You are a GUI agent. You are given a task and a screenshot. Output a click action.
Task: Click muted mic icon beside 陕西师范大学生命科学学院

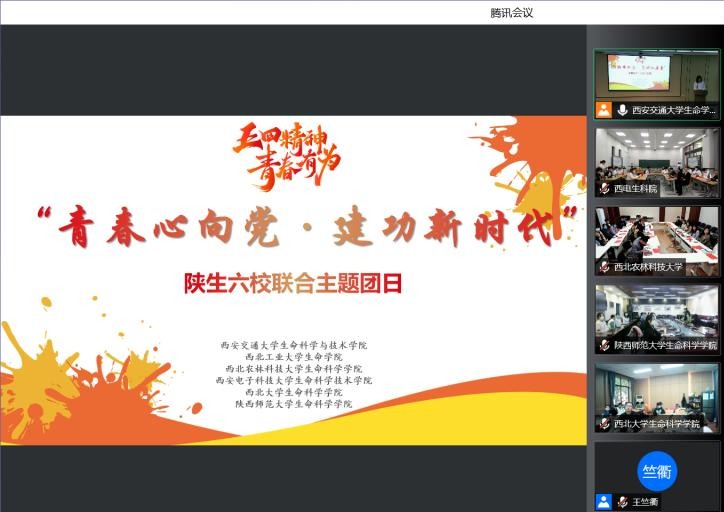604,345
